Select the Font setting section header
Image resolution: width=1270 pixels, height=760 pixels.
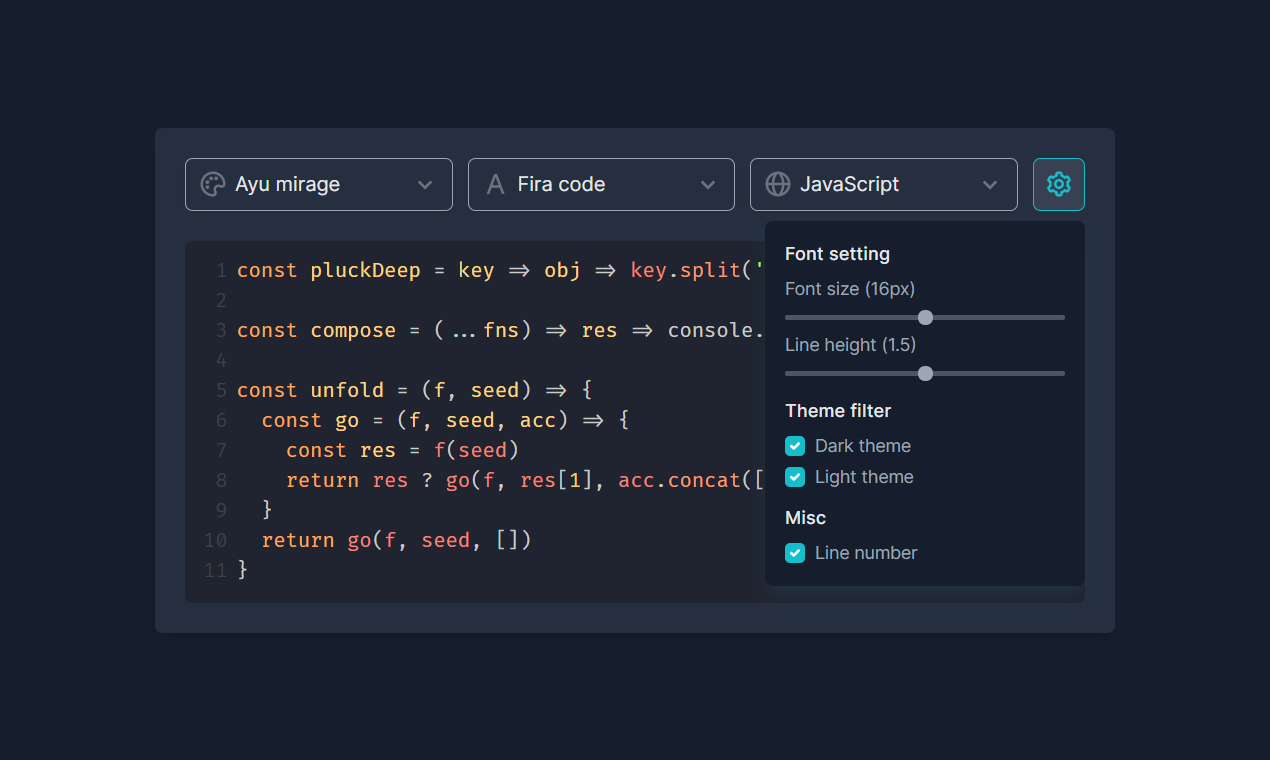pos(837,253)
